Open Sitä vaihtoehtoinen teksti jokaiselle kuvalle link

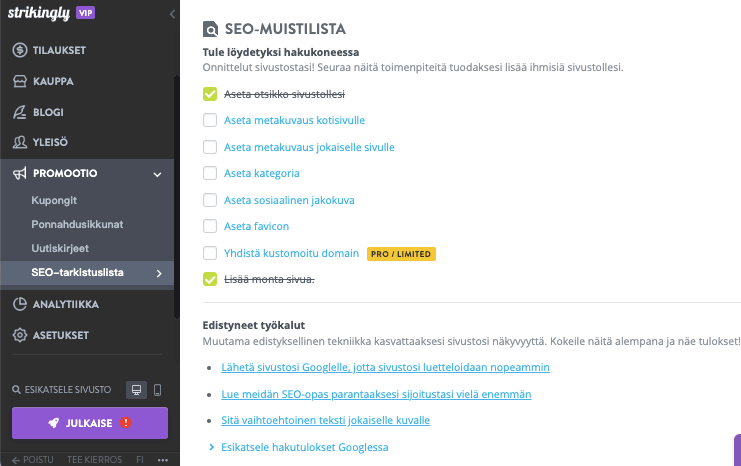click(326, 420)
